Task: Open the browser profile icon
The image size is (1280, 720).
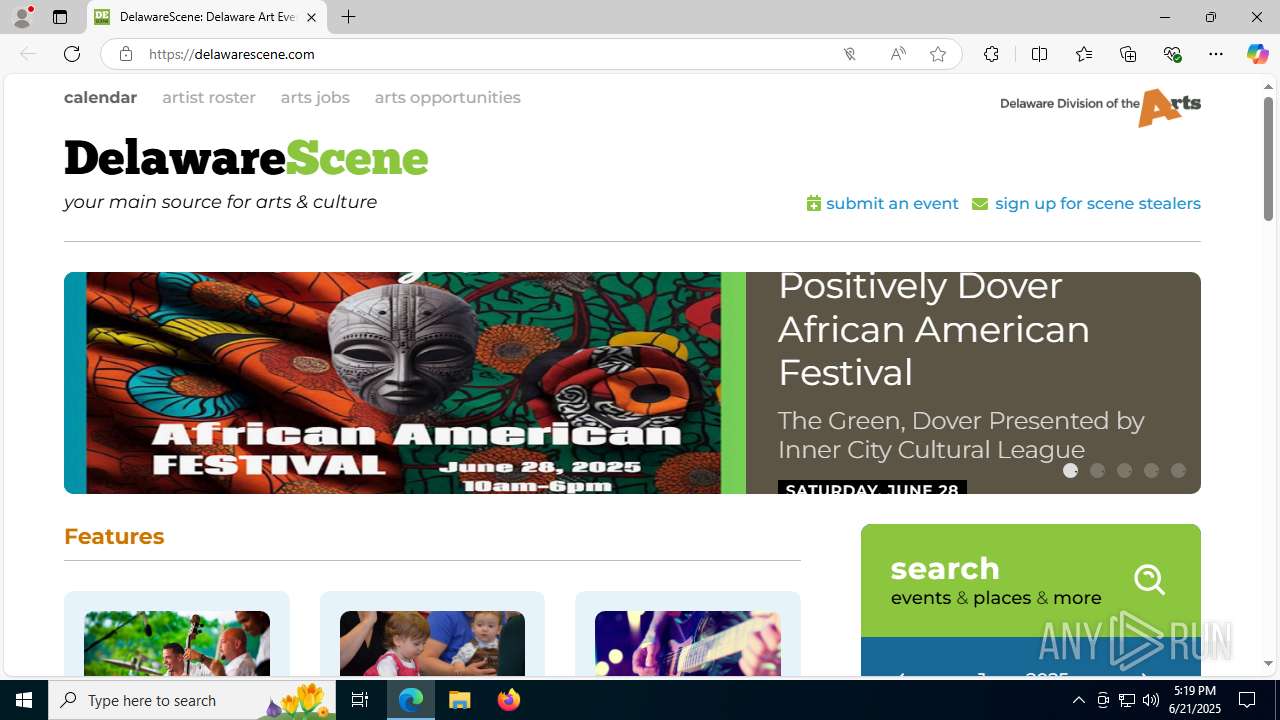Action: (22, 17)
